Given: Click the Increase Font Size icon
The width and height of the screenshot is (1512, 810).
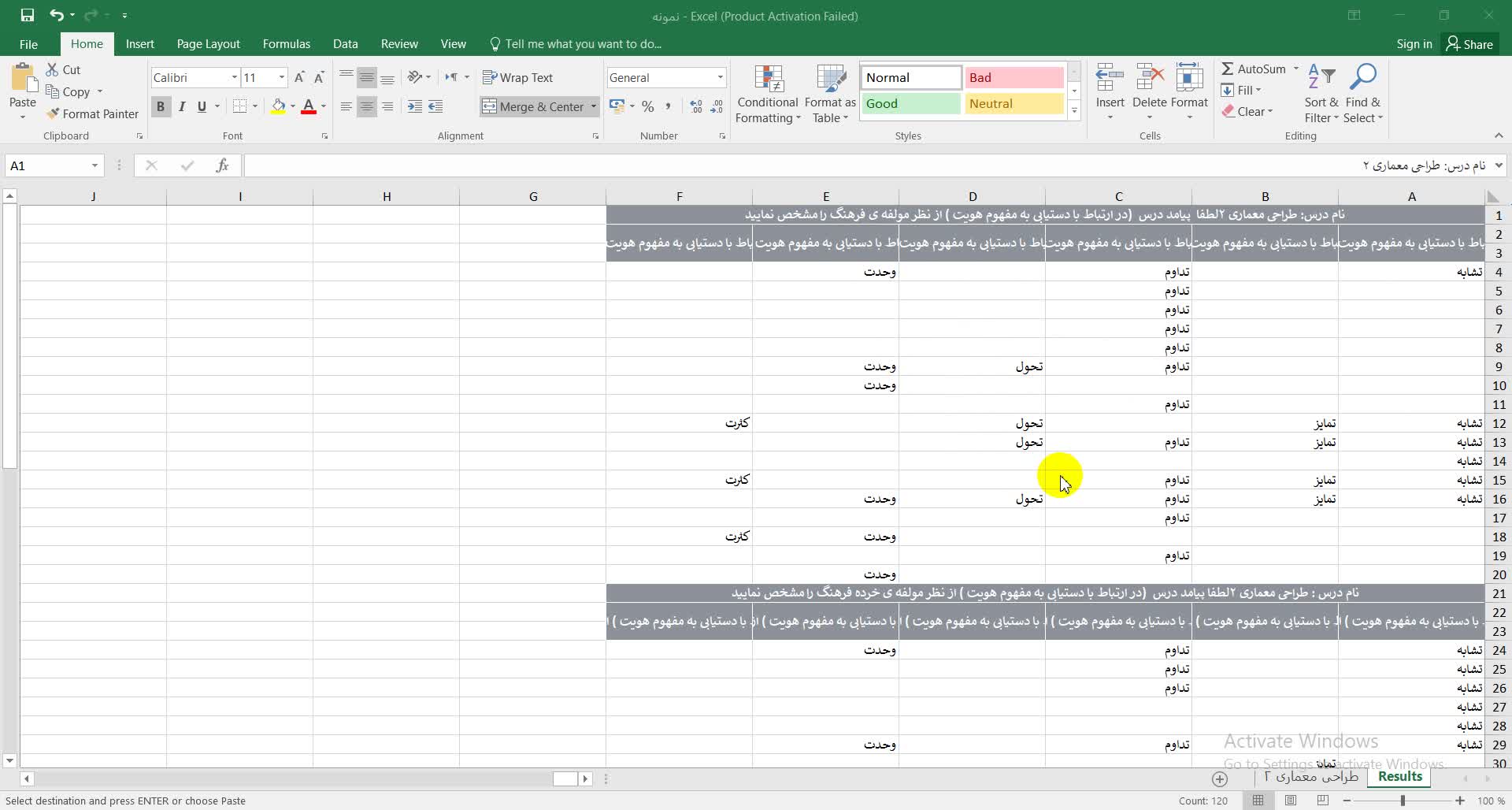Looking at the screenshot, I should click(x=299, y=77).
